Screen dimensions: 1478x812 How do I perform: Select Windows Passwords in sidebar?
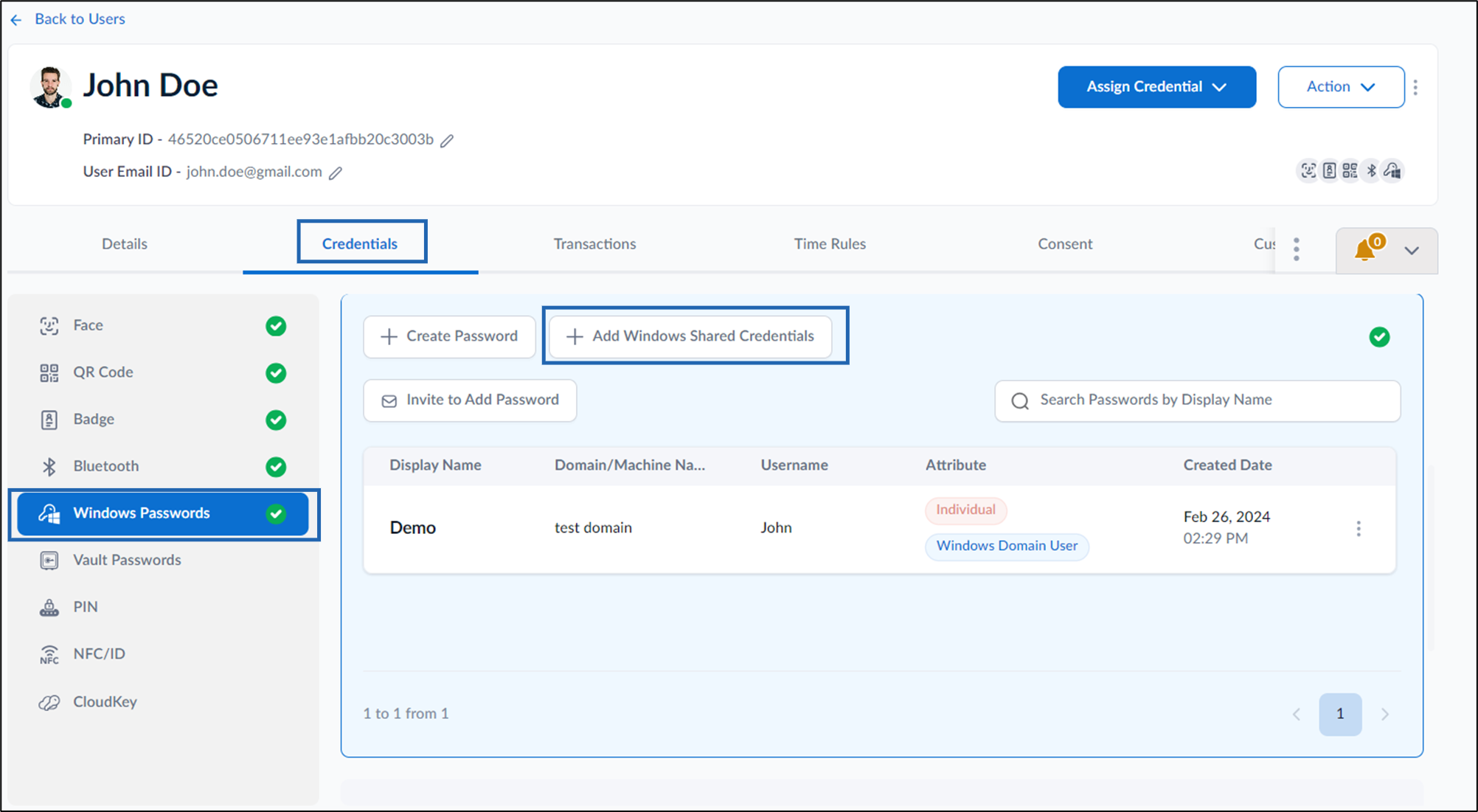pyautogui.click(x=163, y=513)
